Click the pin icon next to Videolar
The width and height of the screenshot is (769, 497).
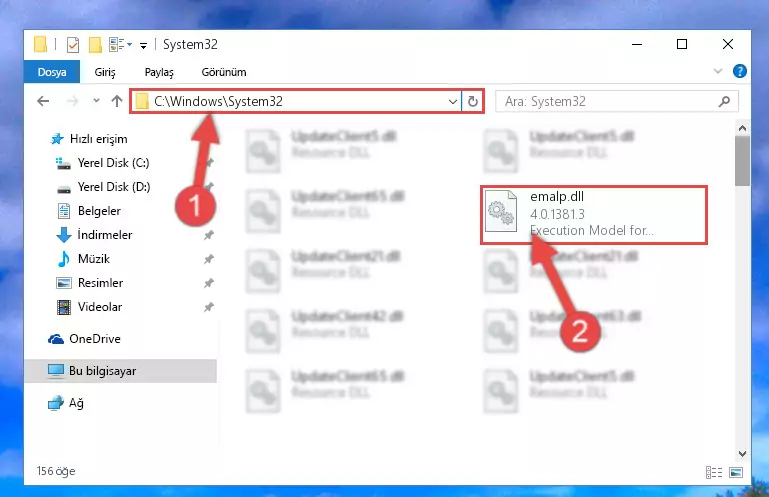(x=208, y=307)
